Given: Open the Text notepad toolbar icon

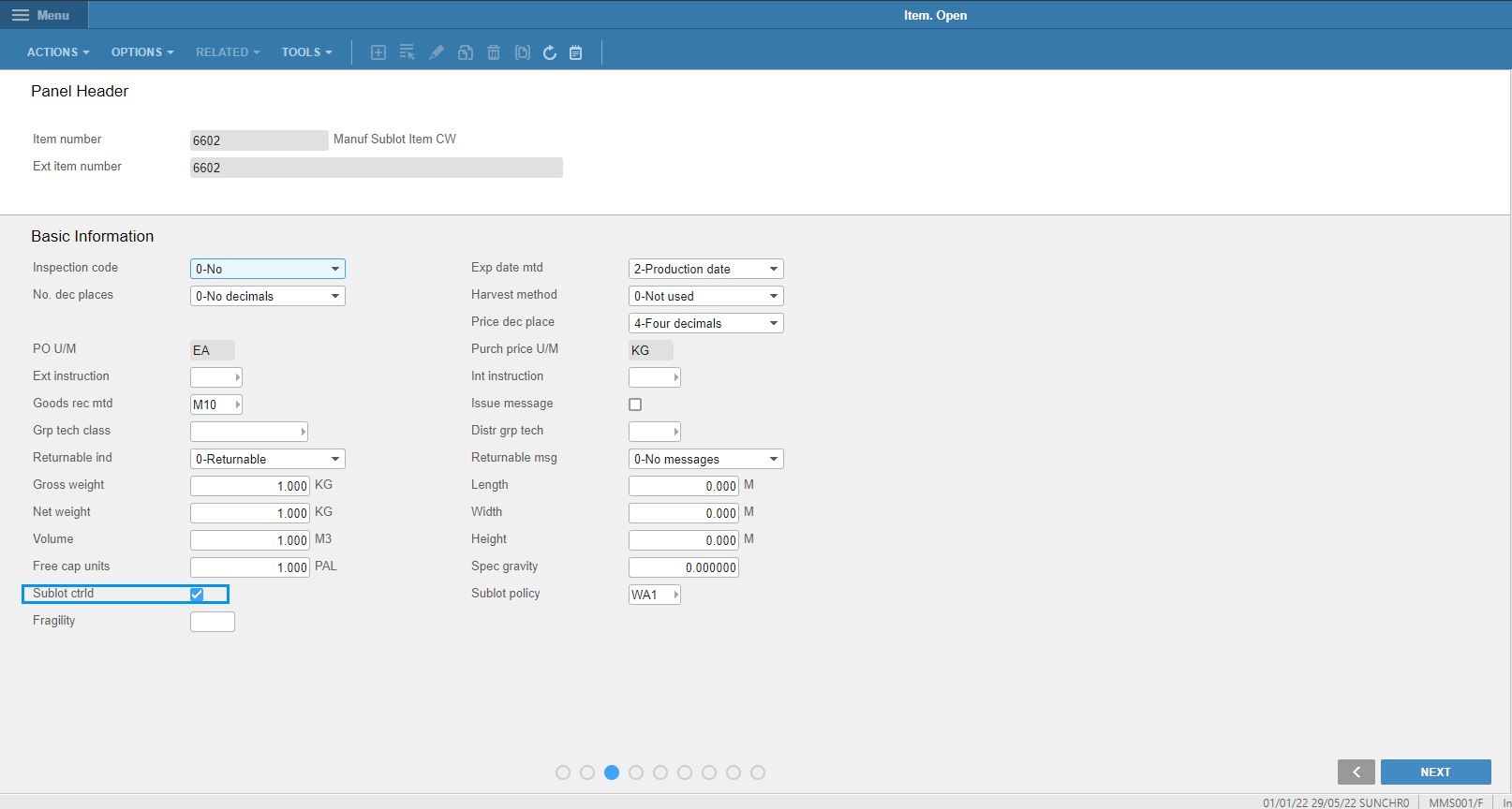Looking at the screenshot, I should pyautogui.click(x=576, y=52).
